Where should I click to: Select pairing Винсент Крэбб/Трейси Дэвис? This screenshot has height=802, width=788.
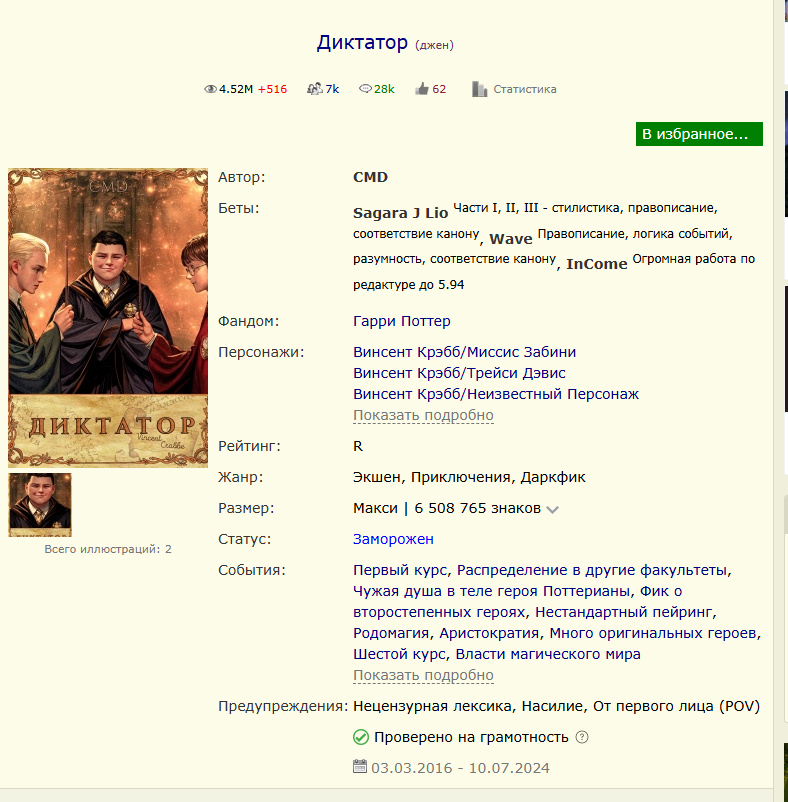459,373
